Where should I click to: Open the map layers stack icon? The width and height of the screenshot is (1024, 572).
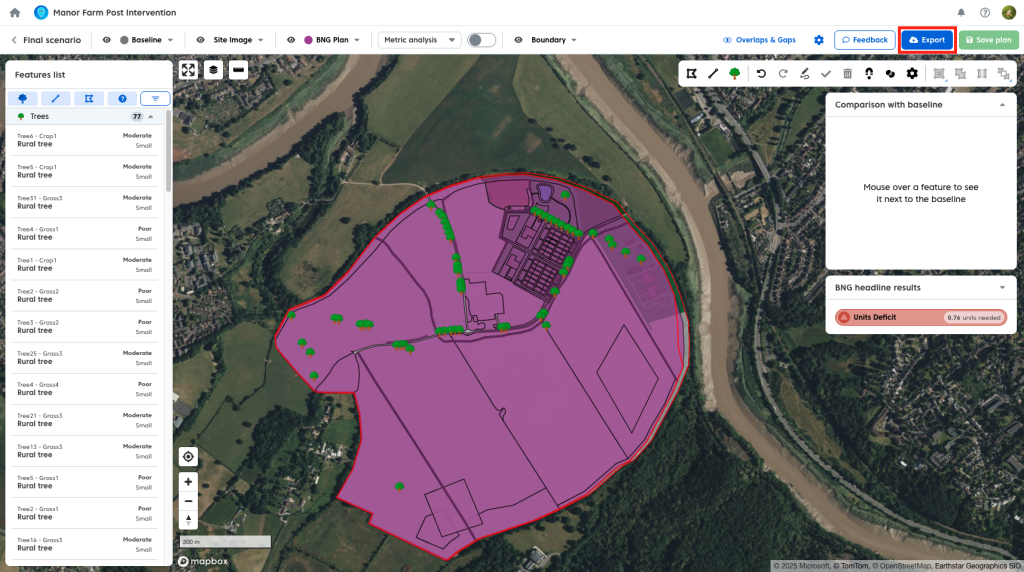[x=213, y=70]
